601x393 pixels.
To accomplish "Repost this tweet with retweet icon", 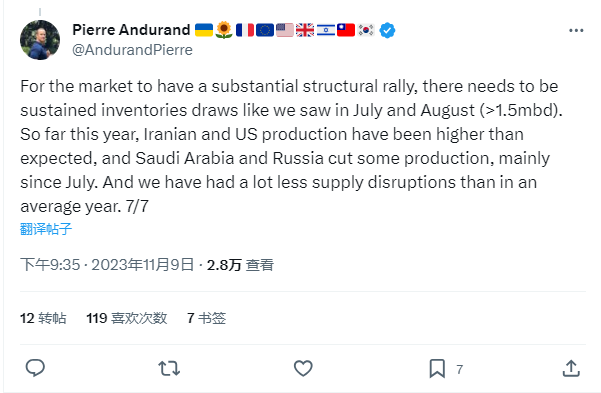I will (x=169, y=368).
